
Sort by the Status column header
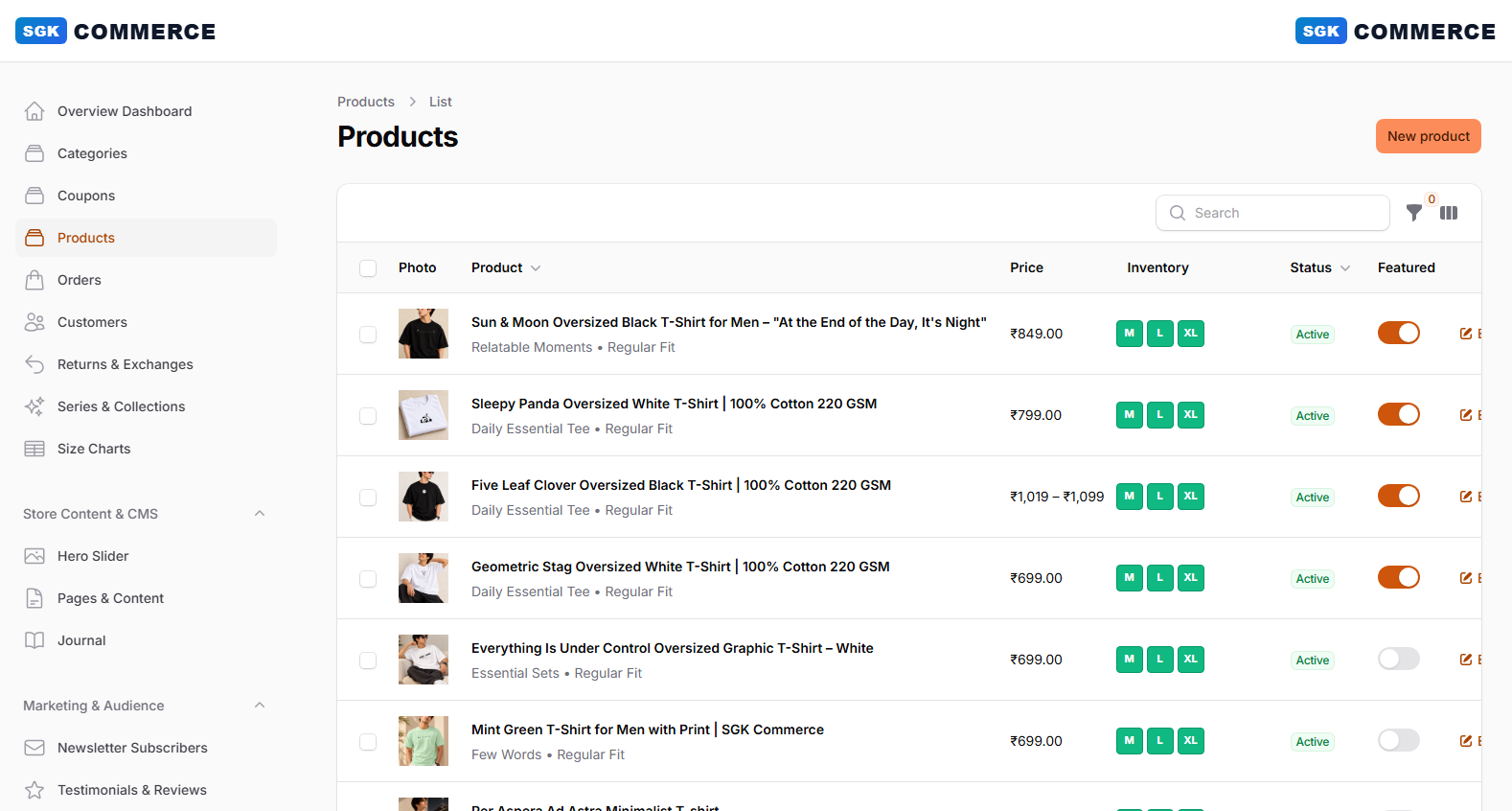click(1320, 267)
